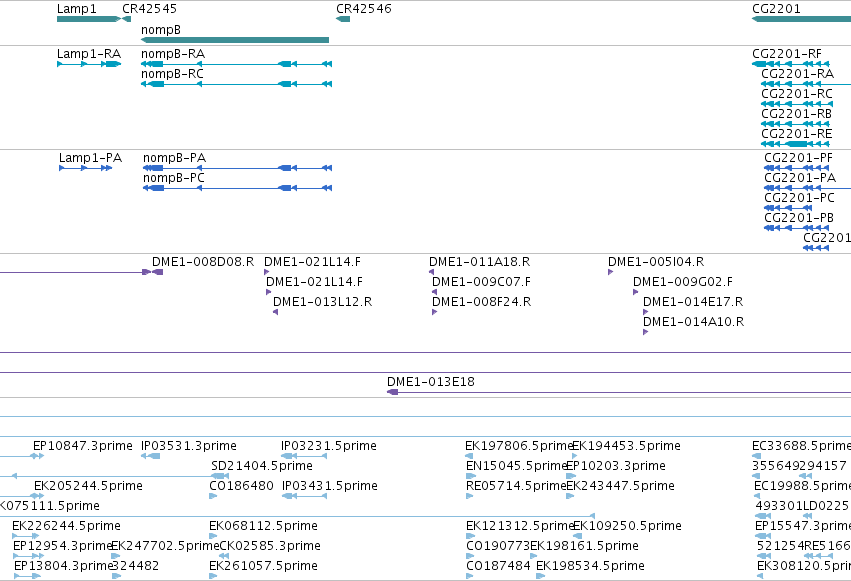The height and width of the screenshot is (581, 851).
Task: Select the CG2201-PC CDS label
Action: [x=799, y=198]
